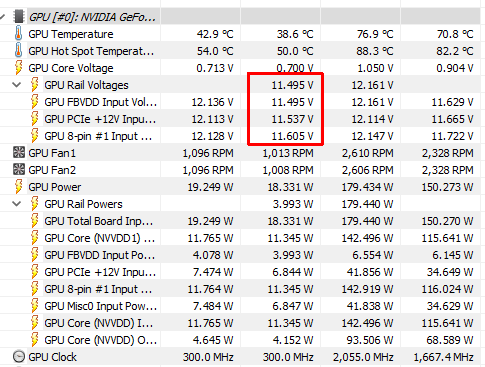This screenshot has height=367, width=485.
Task: Click the fan icon beside GPU Fan2
Action: [19, 170]
